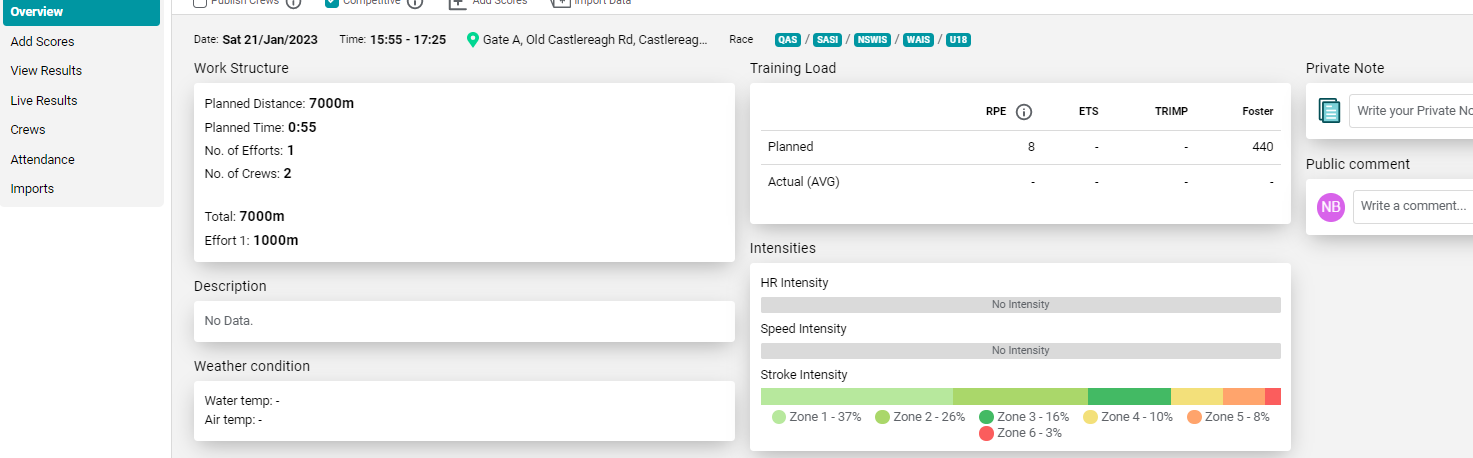The width and height of the screenshot is (1473, 458).
Task: Click the Effort 1: 1000m line
Action: tap(251, 240)
